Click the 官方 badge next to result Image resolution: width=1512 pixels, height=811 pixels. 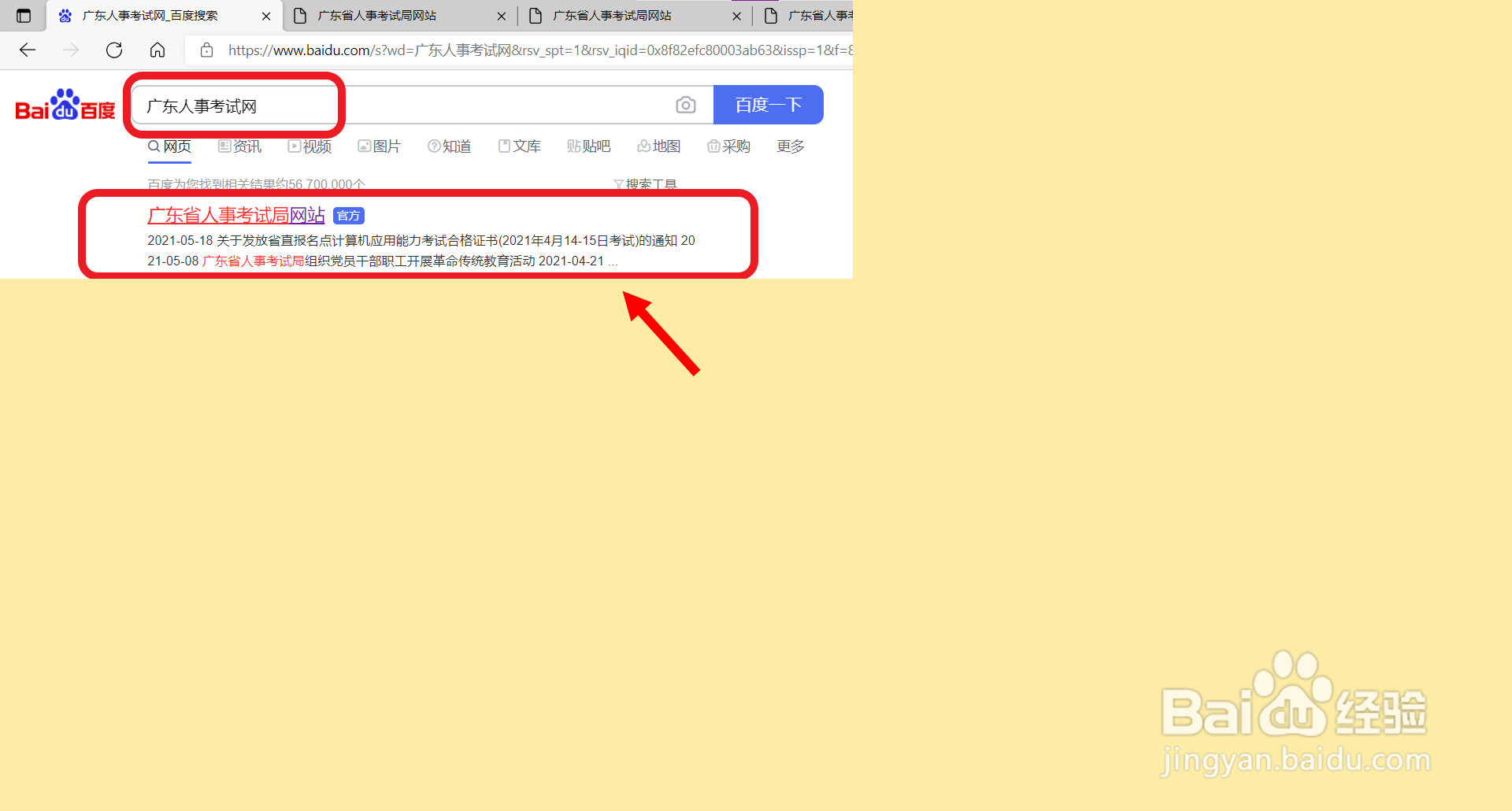tap(349, 216)
